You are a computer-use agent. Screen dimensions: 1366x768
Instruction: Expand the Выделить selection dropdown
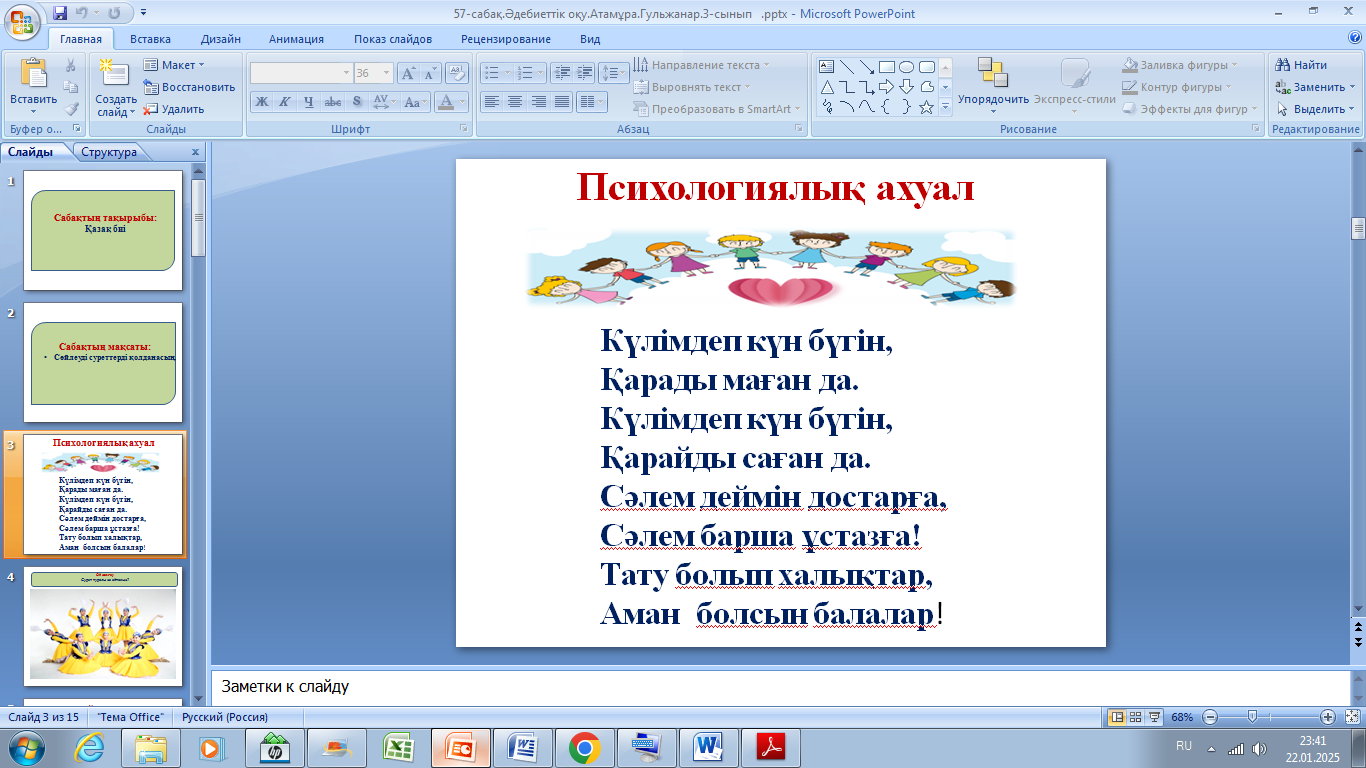point(1318,109)
